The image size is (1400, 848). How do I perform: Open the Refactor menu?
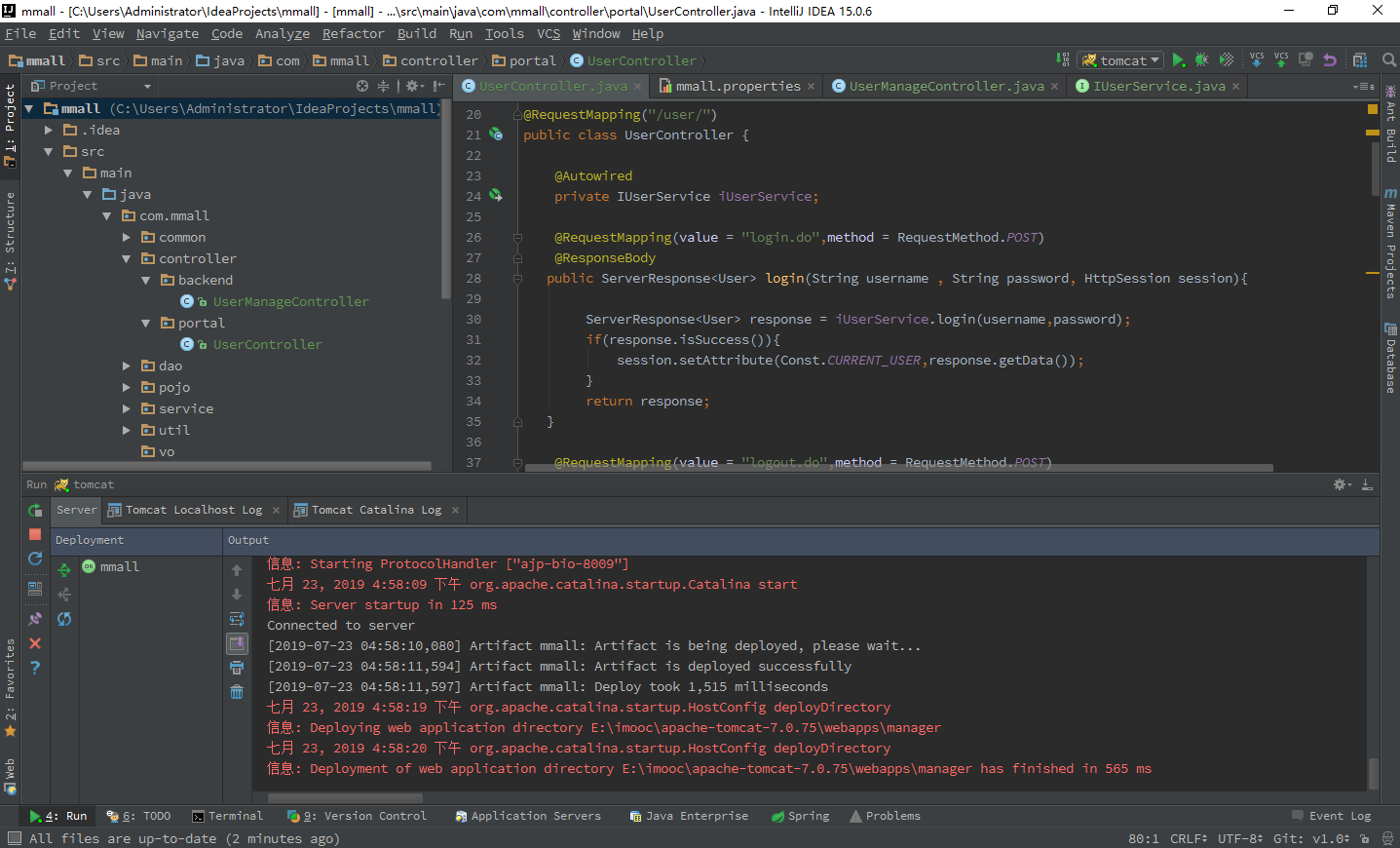click(x=353, y=33)
